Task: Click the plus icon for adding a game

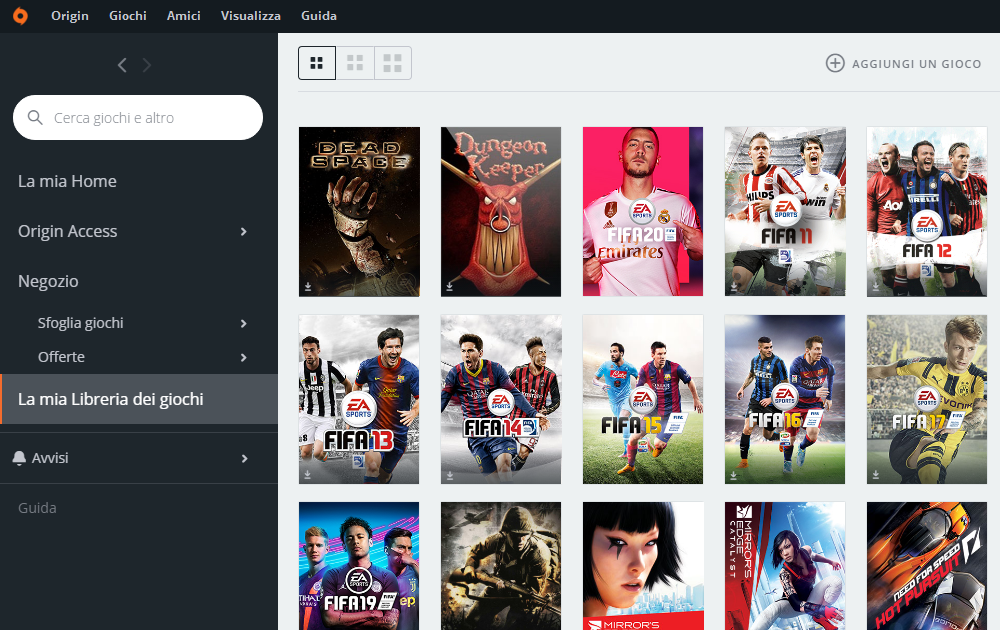Action: point(834,63)
